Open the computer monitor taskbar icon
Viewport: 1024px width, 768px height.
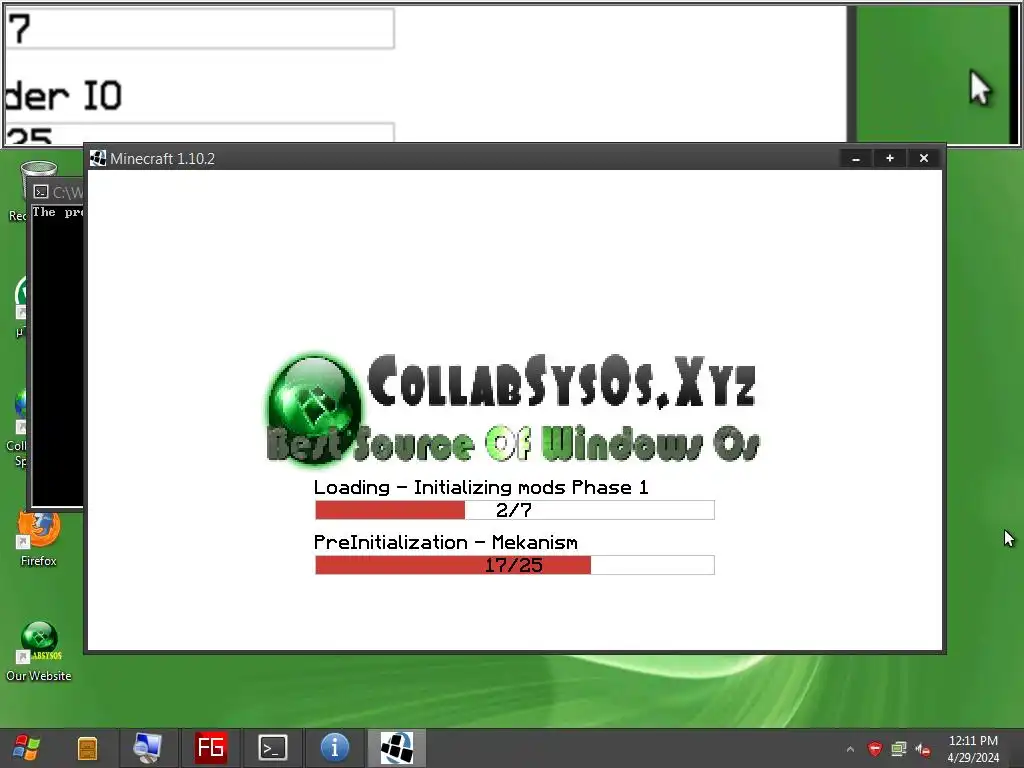[x=148, y=748]
